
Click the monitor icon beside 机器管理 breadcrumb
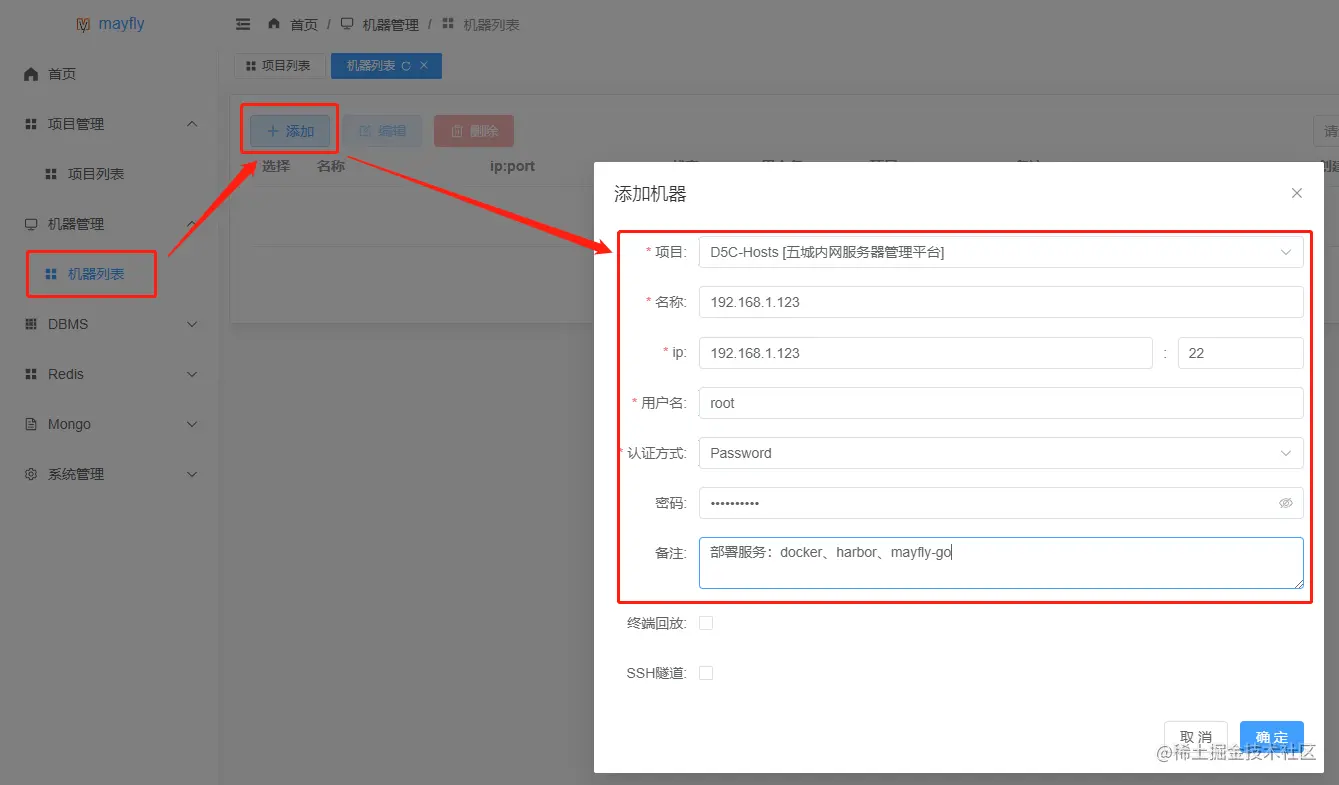(x=347, y=23)
